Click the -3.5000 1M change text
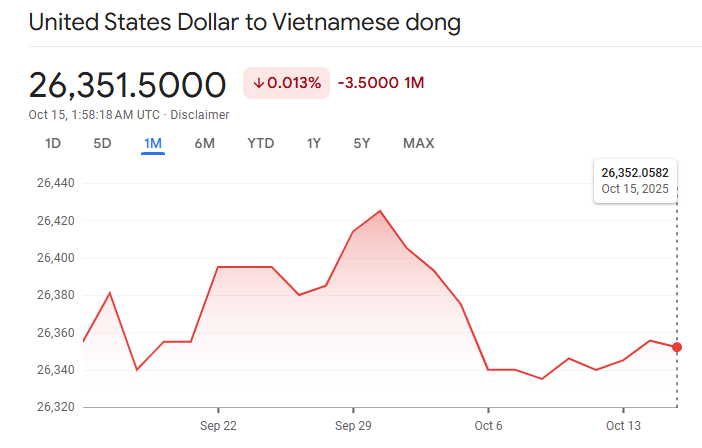This screenshot has width=702, height=448. click(381, 83)
